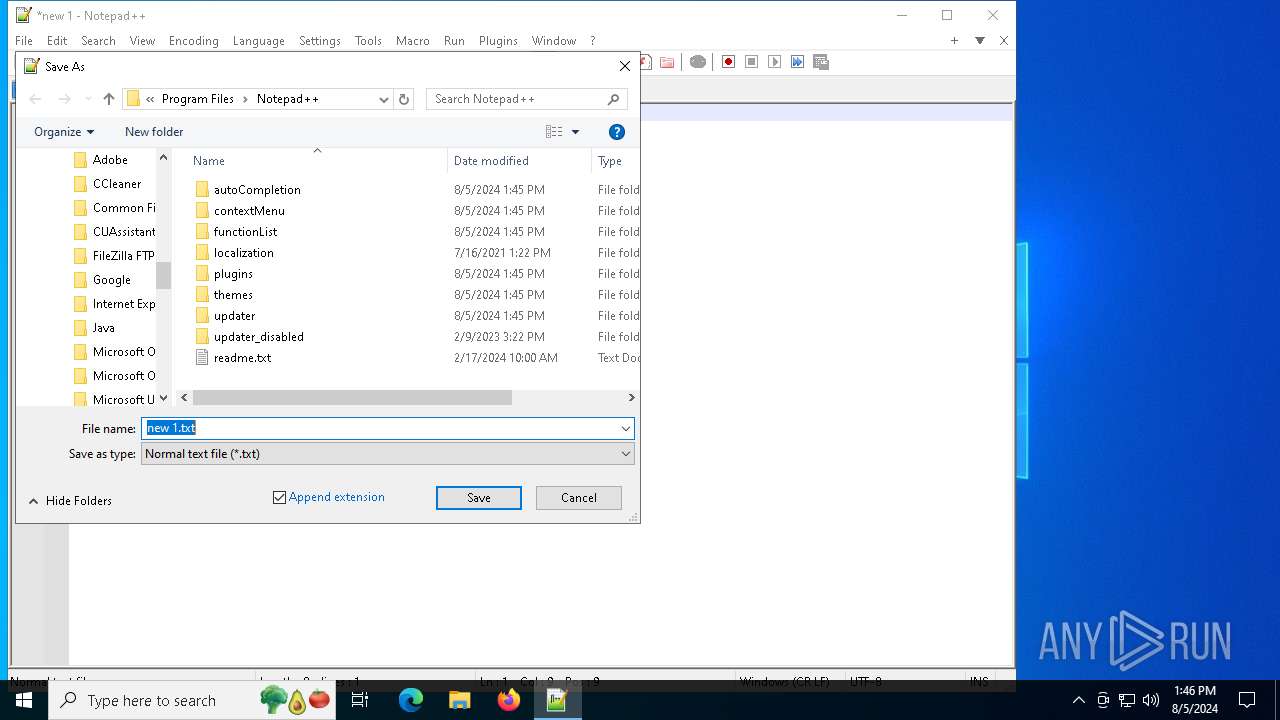Select Google in the folder tree
The image size is (1280, 720).
[x=112, y=280]
